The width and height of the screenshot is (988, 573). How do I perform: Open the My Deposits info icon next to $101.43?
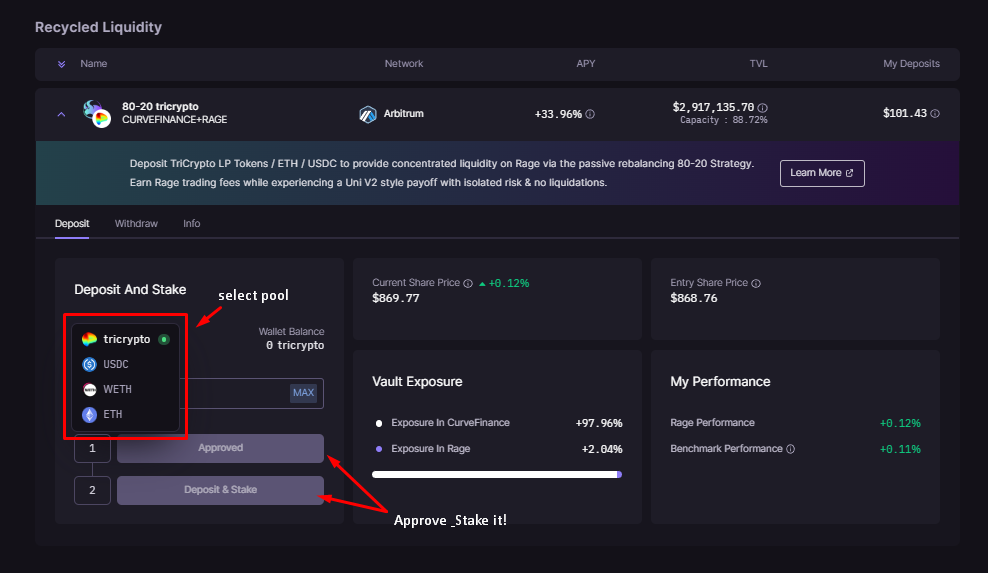click(935, 113)
